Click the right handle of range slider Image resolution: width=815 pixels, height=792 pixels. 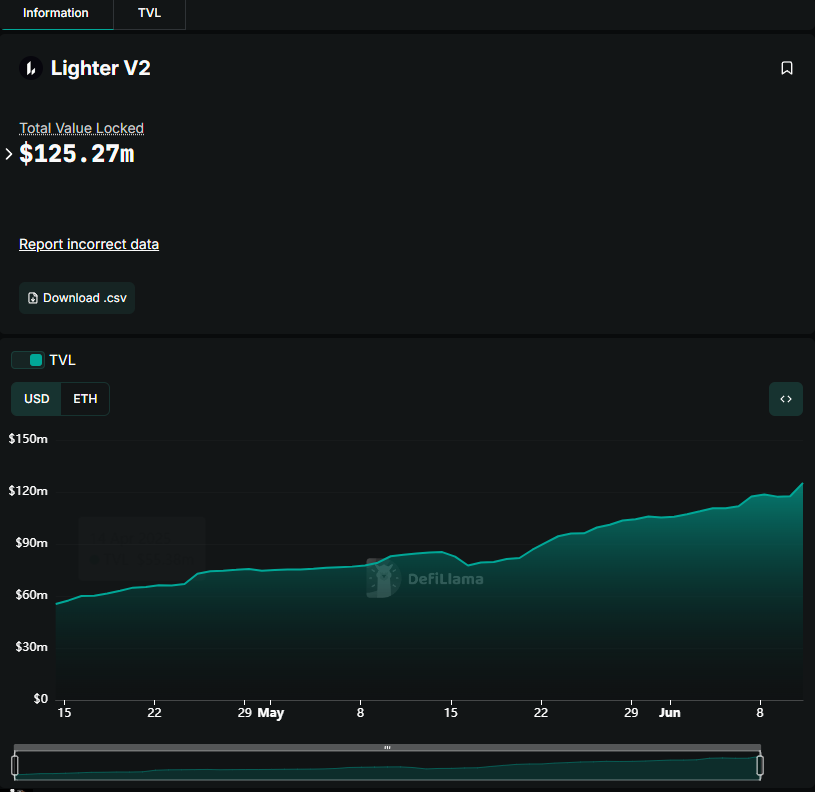point(760,766)
